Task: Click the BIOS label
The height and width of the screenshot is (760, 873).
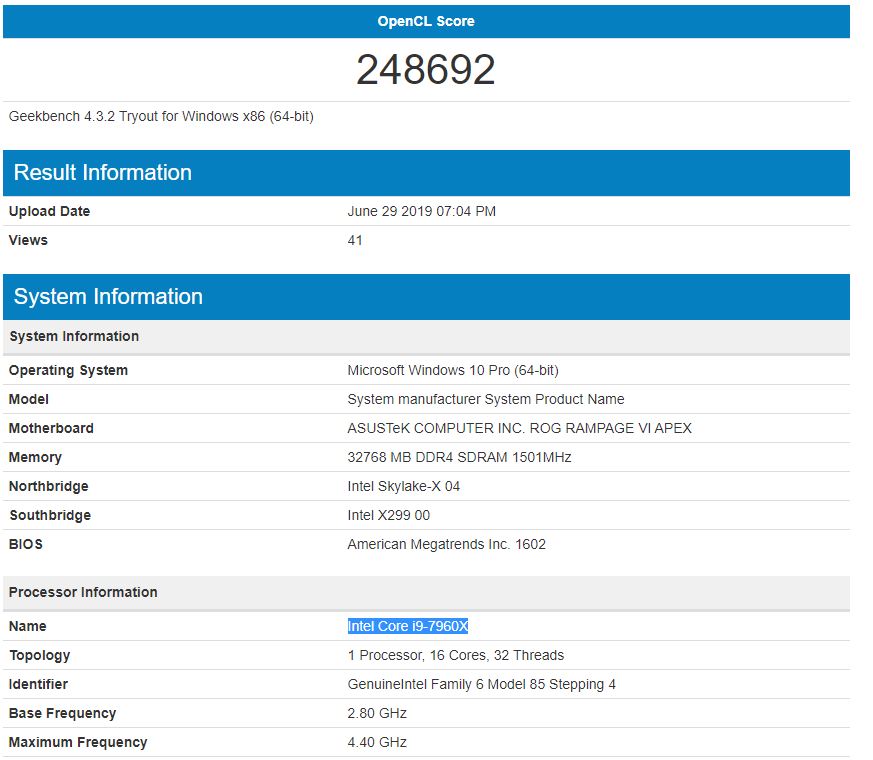Action: tap(26, 544)
